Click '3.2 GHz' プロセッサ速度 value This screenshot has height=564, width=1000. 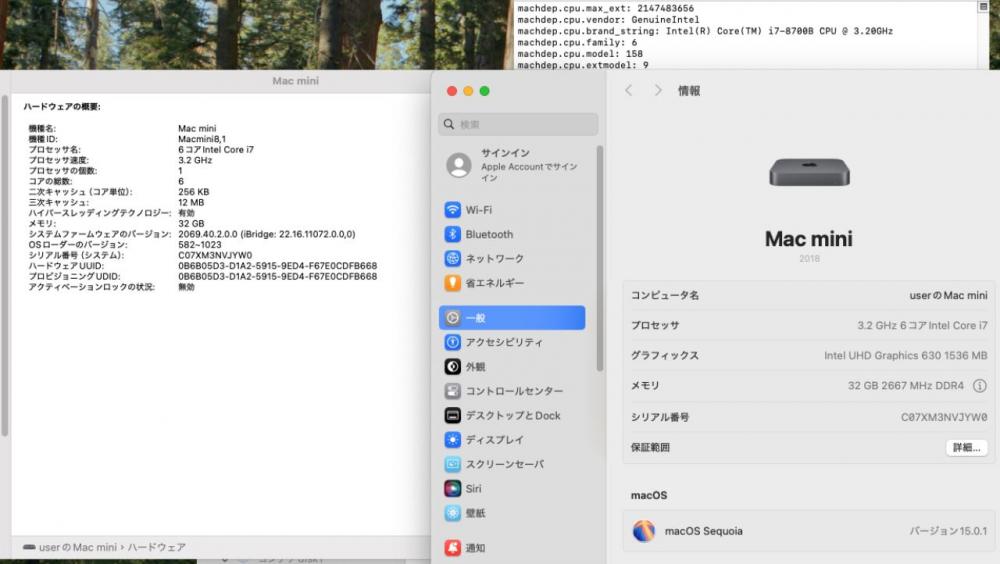click(x=195, y=160)
